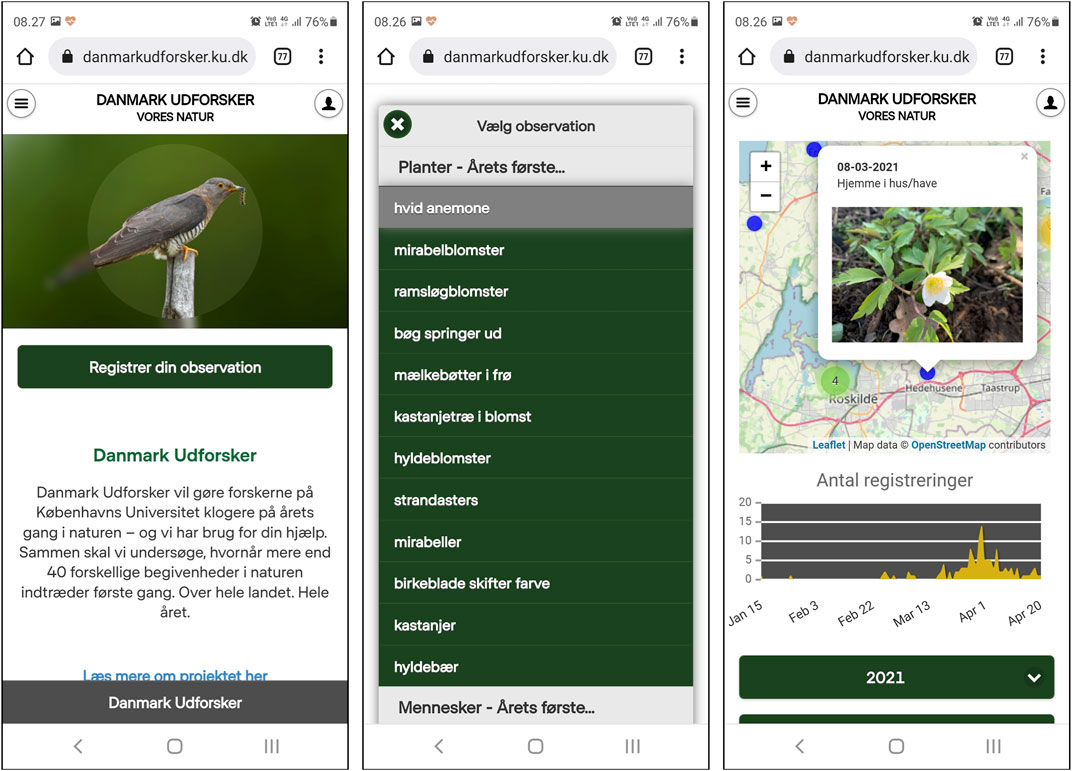1072x771 pixels.
Task: Open user profile icon in right phone
Action: pyautogui.click(x=1051, y=103)
